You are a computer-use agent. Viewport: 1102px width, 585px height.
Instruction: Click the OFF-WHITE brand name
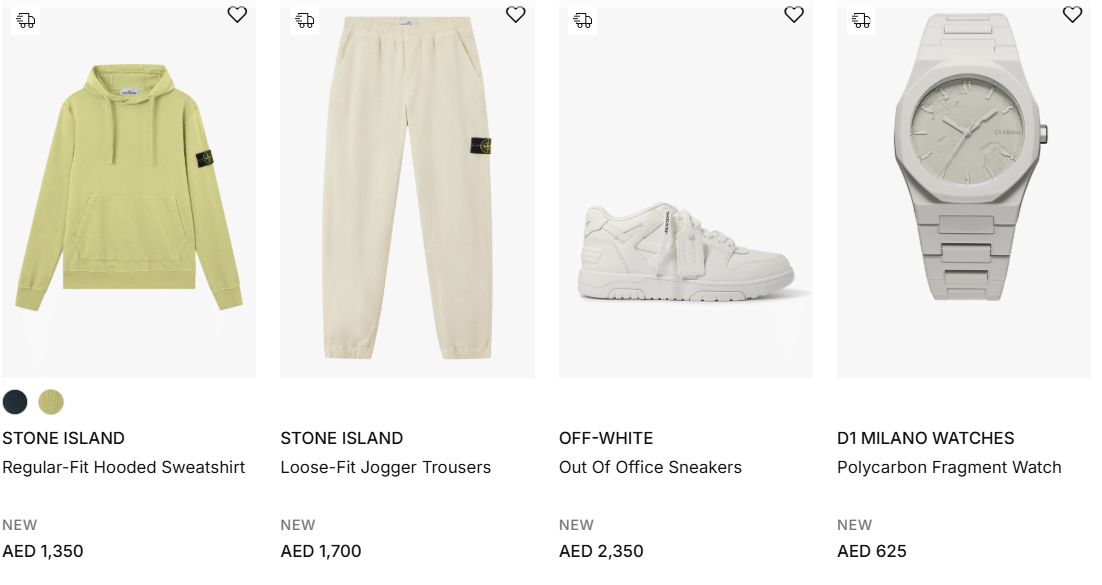[x=606, y=438]
